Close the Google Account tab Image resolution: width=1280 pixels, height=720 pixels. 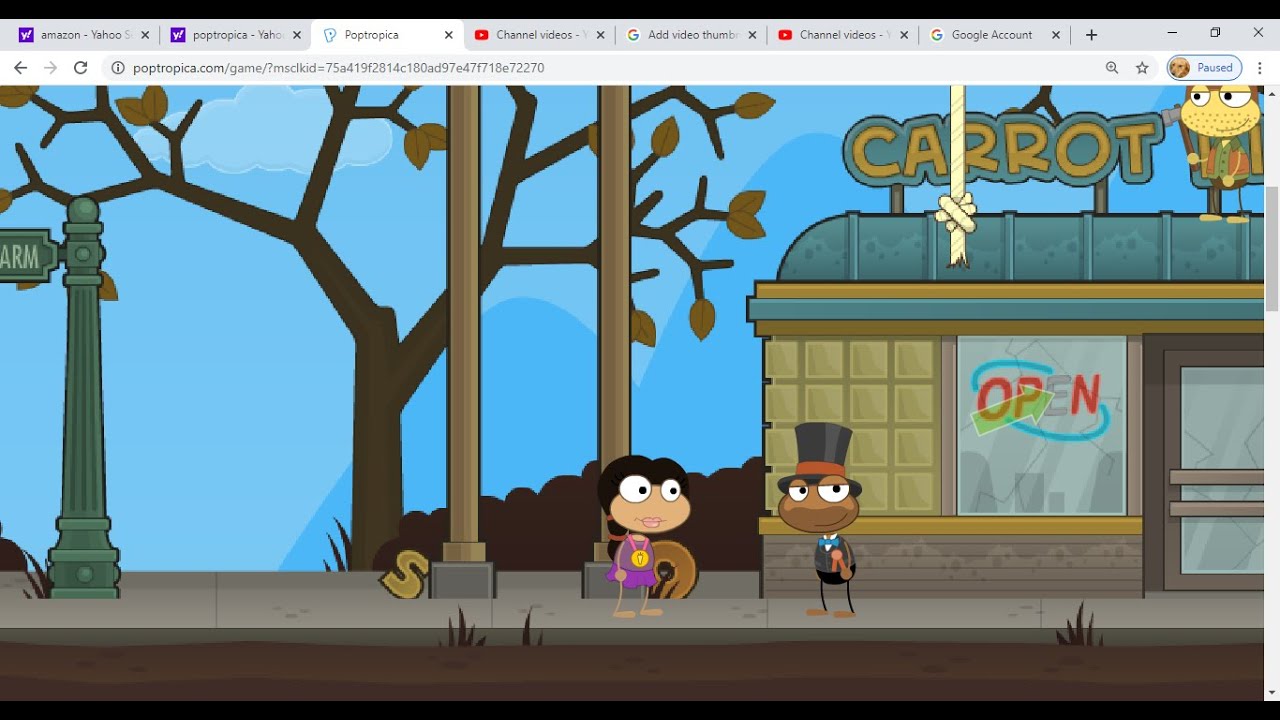(x=1056, y=34)
